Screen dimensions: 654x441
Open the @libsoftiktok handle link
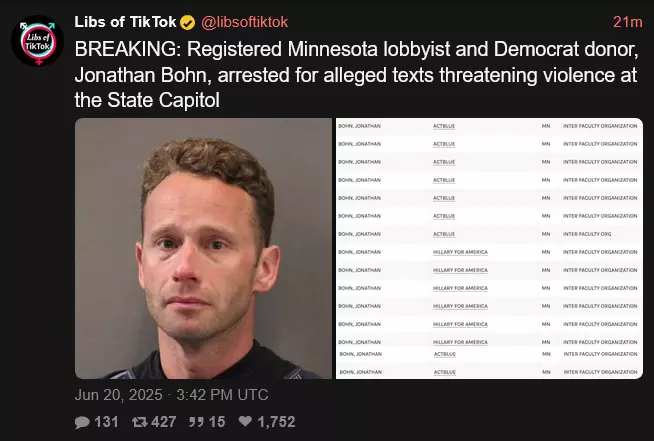244,22
